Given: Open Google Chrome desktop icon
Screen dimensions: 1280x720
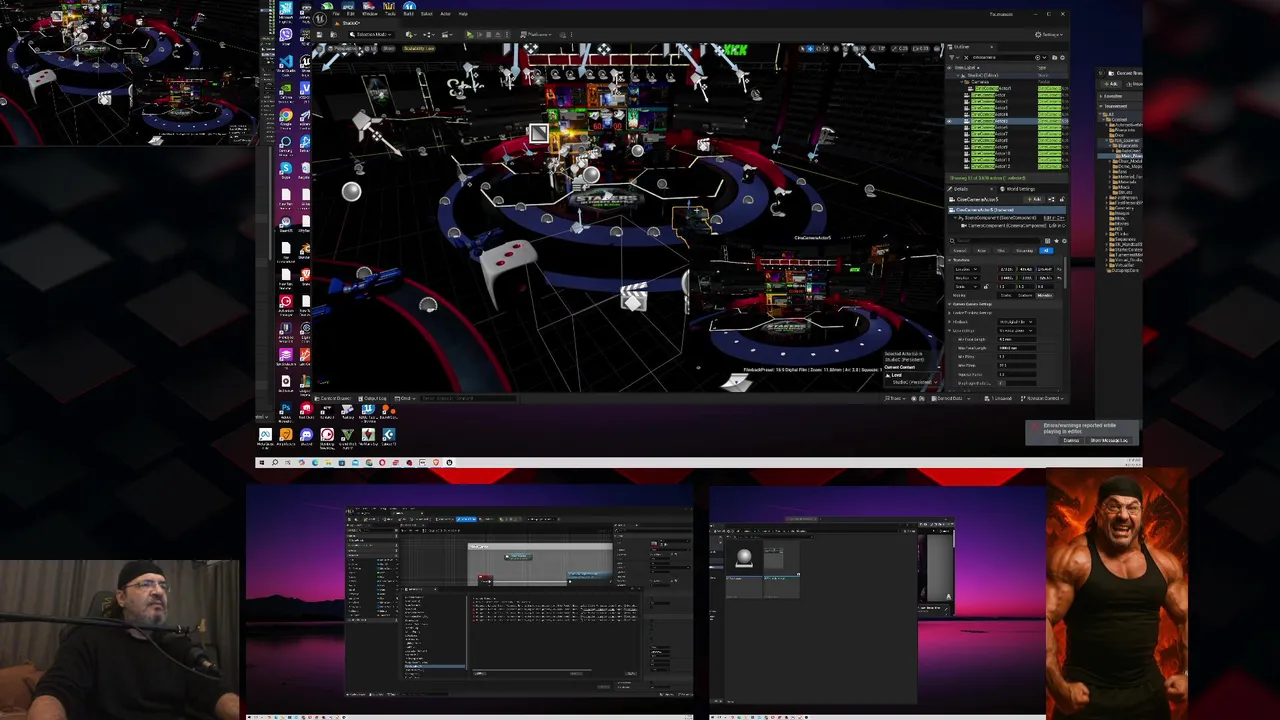Looking at the screenshot, I should (286, 117).
